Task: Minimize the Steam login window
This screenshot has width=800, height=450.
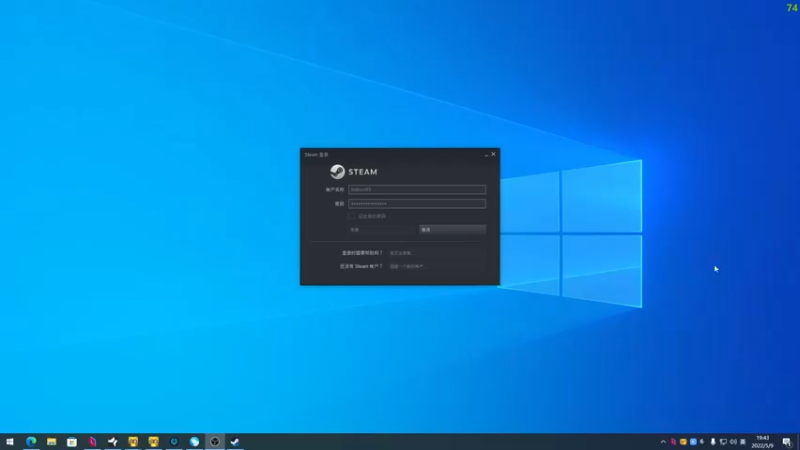Action: [486, 155]
